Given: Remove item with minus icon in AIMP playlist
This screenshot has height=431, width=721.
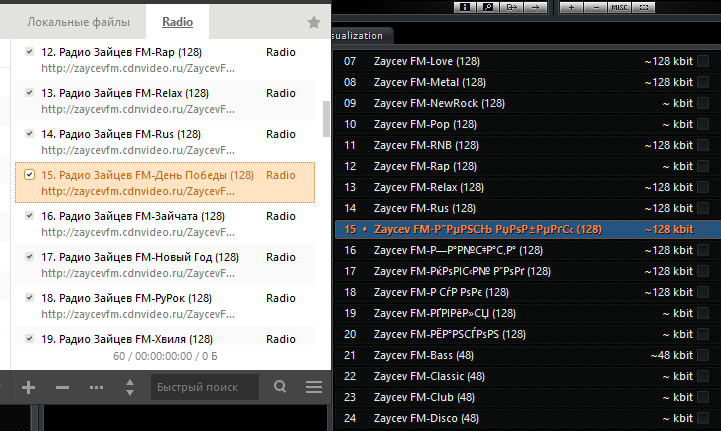Looking at the screenshot, I should [62, 387].
